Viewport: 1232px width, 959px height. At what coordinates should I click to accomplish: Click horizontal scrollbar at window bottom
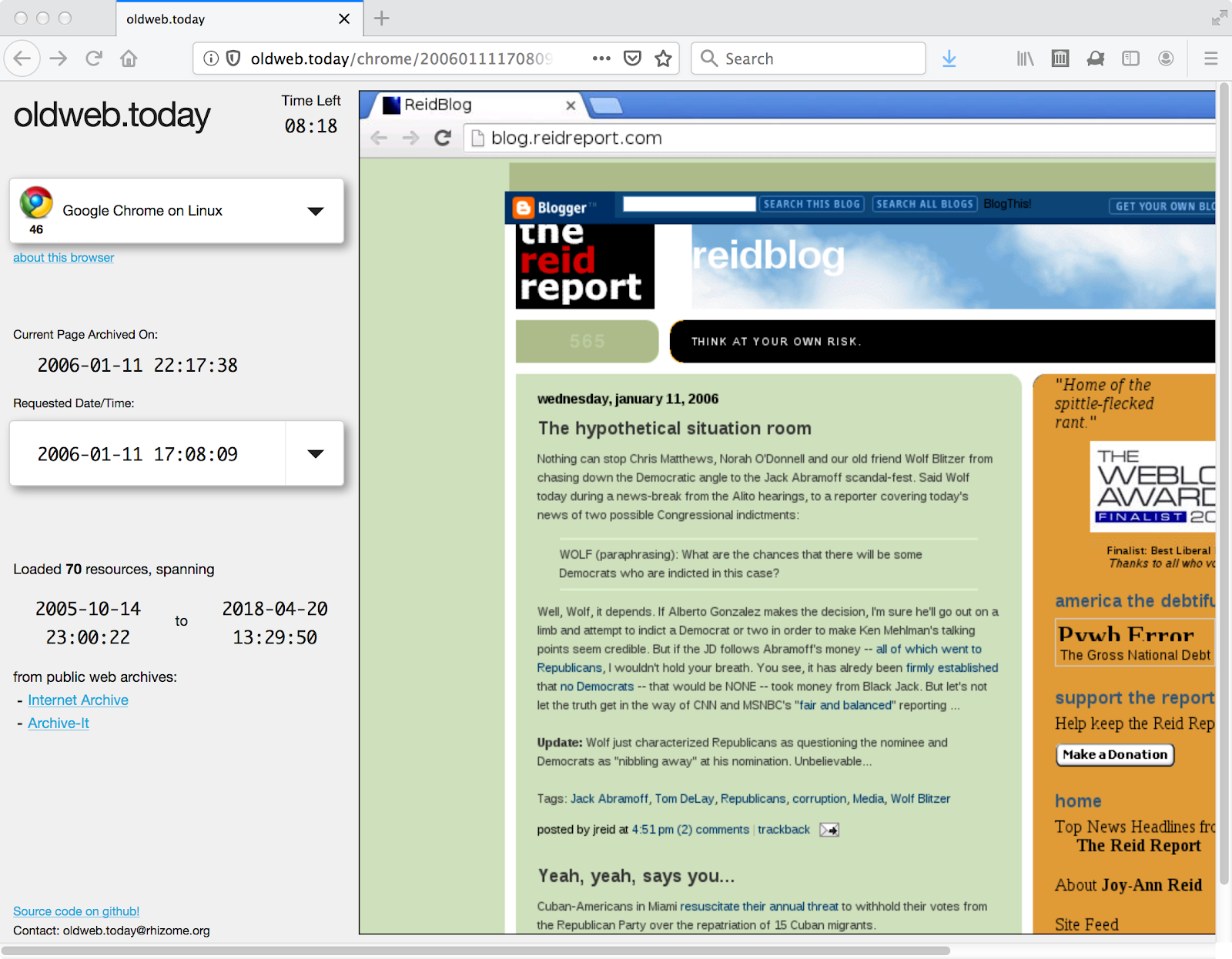coord(475,951)
